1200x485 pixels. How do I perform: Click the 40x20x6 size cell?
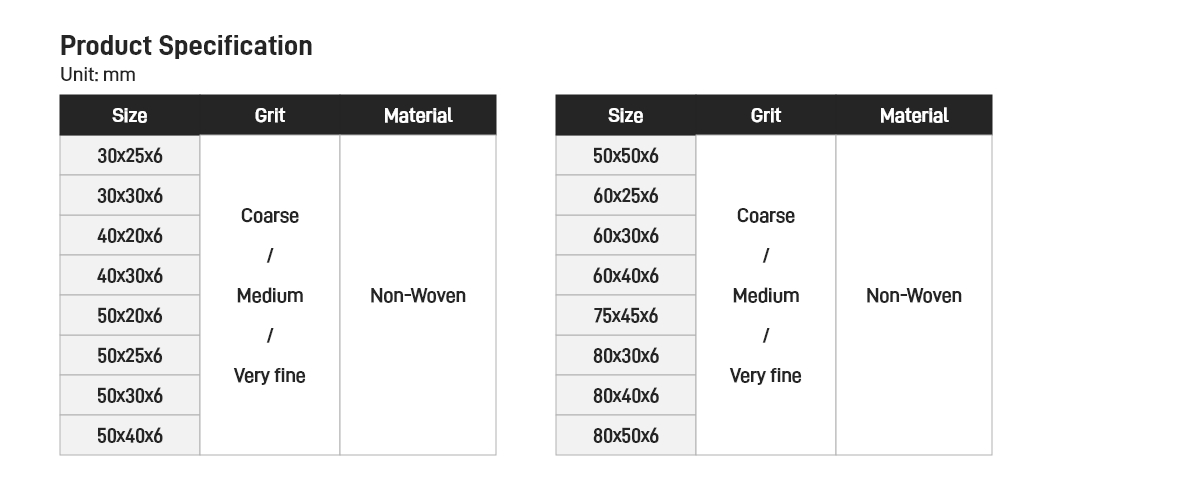click(x=130, y=236)
